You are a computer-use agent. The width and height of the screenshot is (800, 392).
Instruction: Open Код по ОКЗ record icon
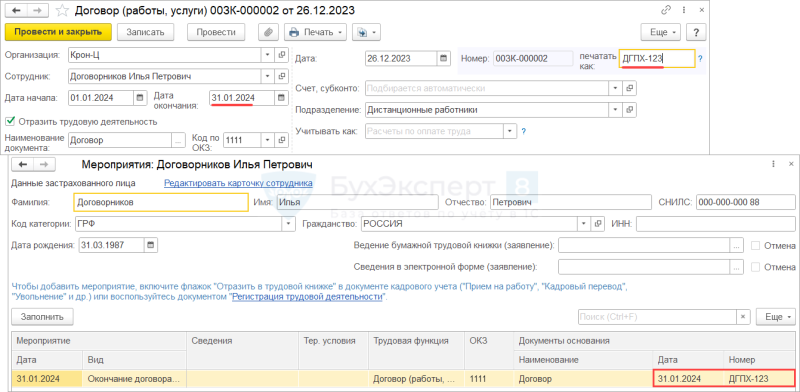[282, 139]
